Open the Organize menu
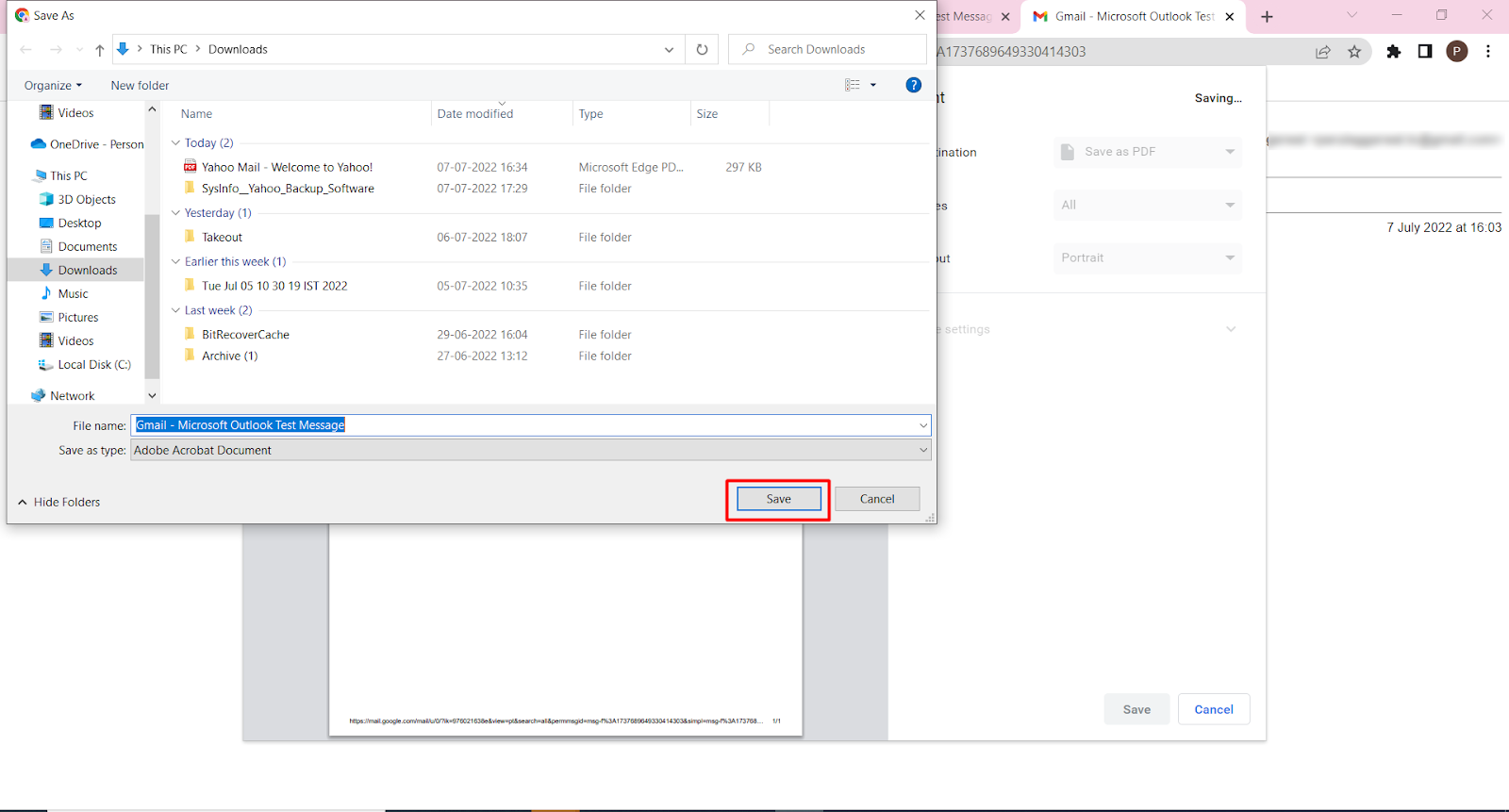Screen dimensions: 1509x812 coord(53,86)
